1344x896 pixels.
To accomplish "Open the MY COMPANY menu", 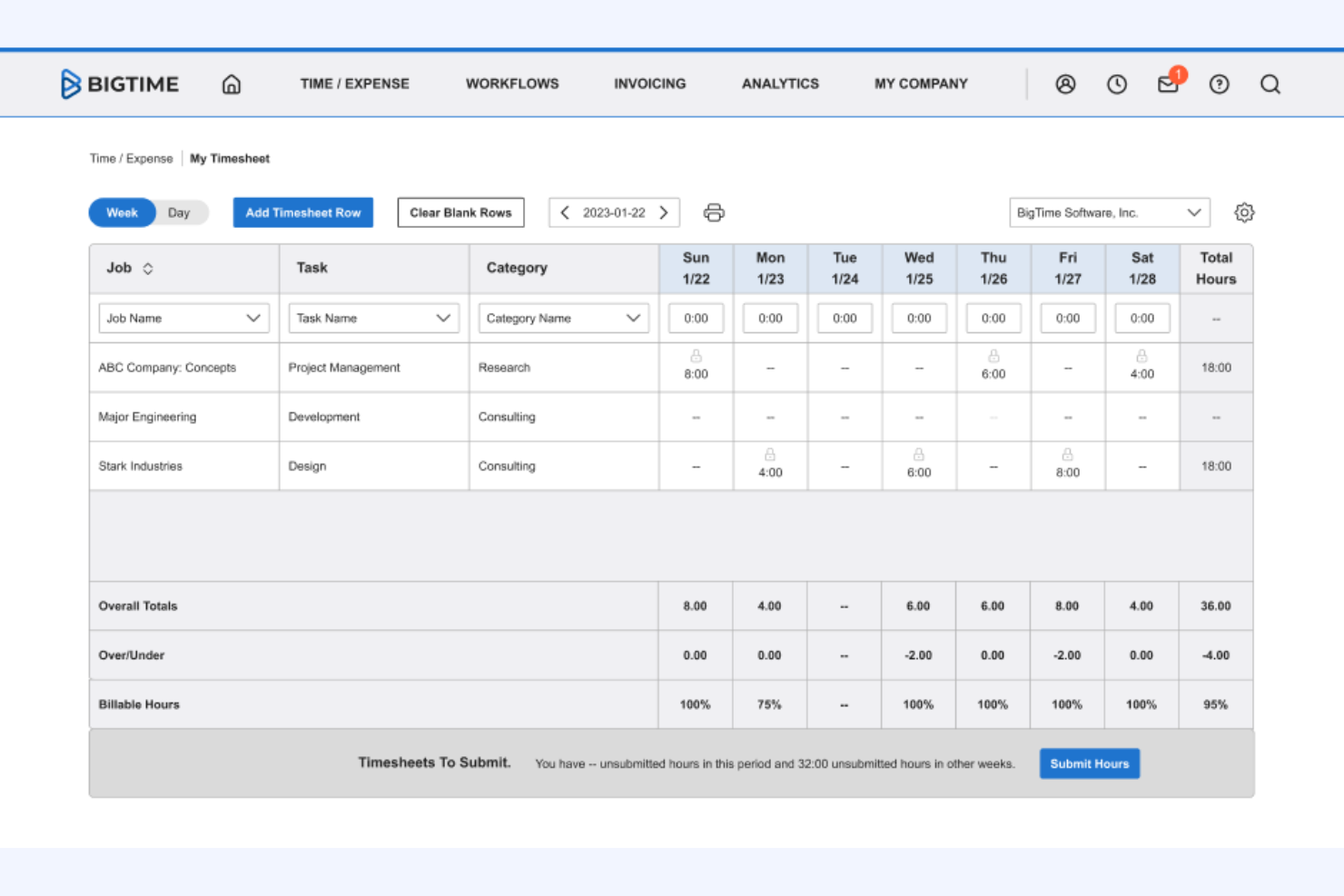I will pyautogui.click(x=921, y=84).
